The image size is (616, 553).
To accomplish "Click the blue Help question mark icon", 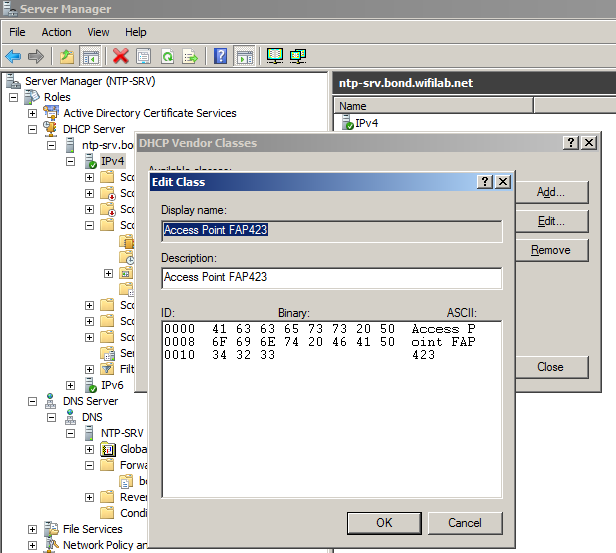I will pyautogui.click(x=221, y=56).
